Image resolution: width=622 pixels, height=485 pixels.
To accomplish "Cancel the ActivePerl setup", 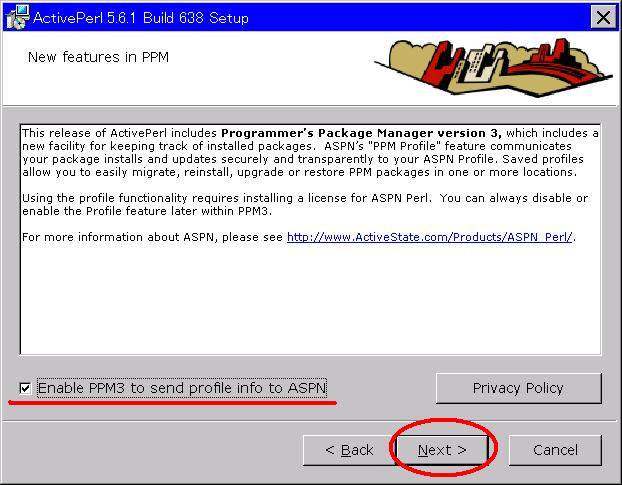I will click(x=555, y=450).
